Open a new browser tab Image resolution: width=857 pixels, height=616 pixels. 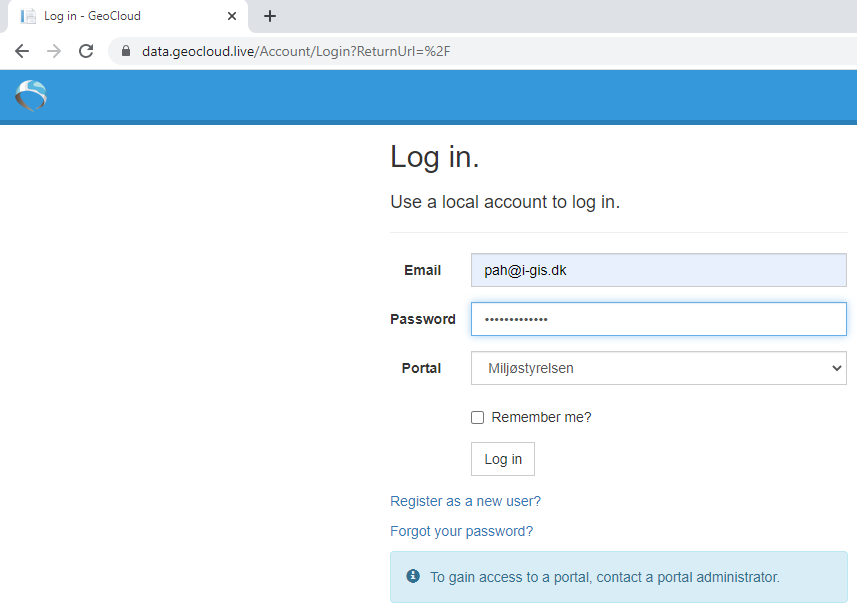pyautogui.click(x=270, y=16)
